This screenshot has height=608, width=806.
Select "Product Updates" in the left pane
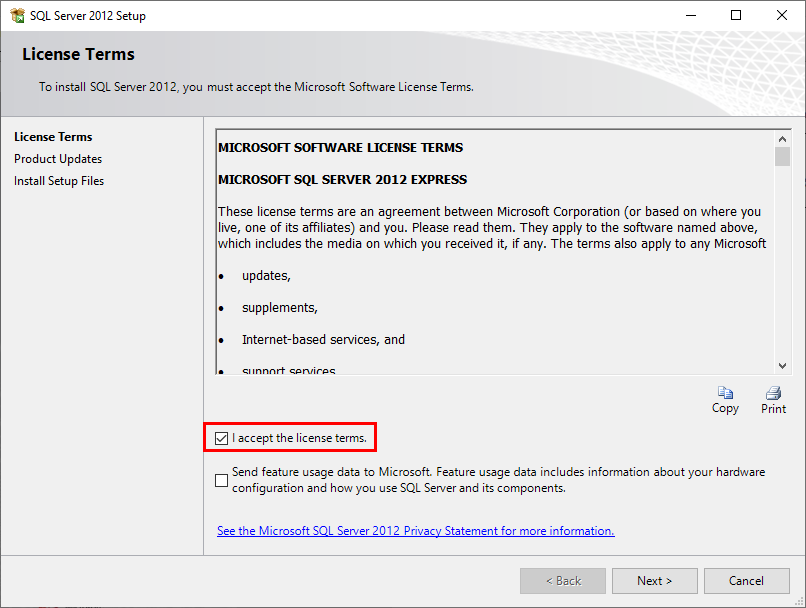[x=57, y=158]
